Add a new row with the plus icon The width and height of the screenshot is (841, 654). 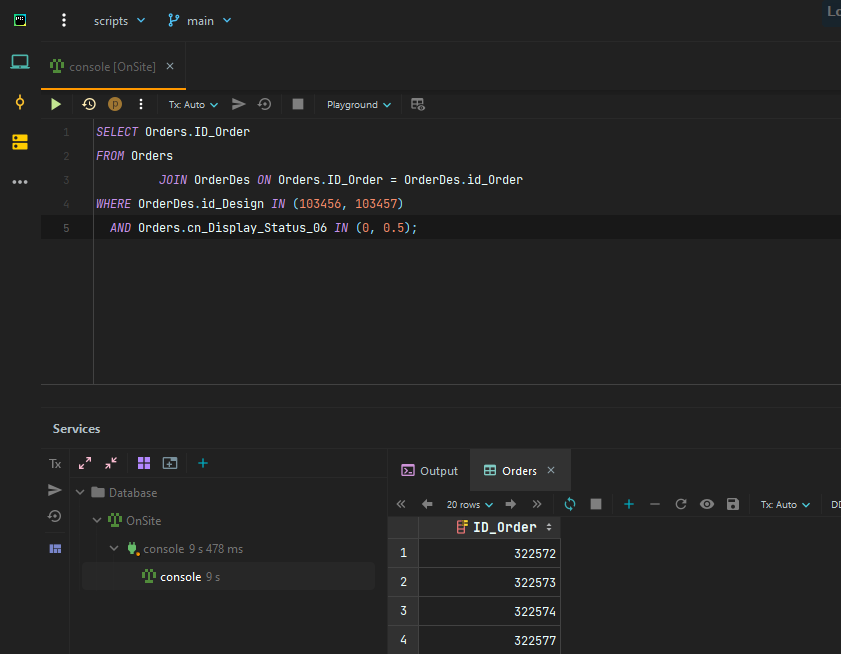tap(628, 504)
